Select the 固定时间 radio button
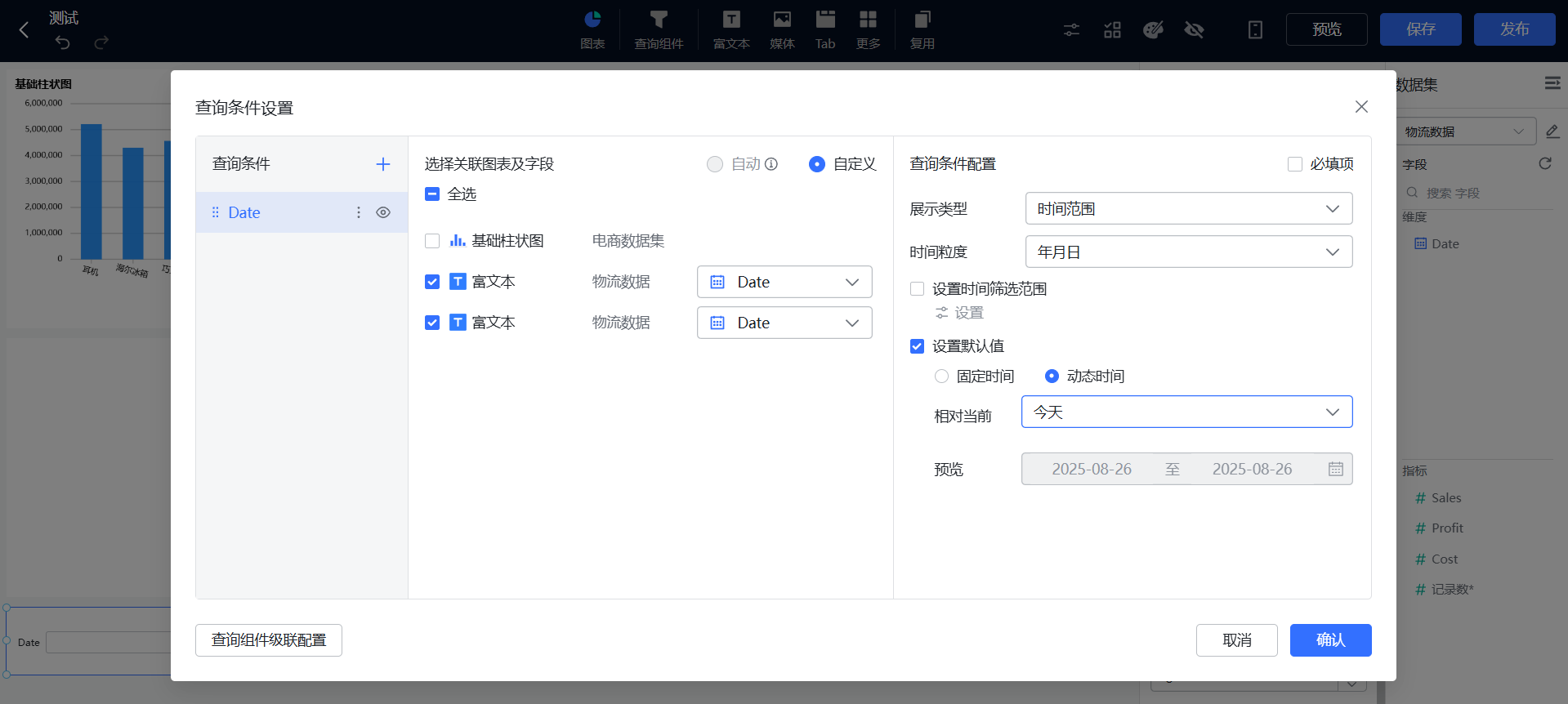The width and height of the screenshot is (1568, 704). [x=941, y=377]
